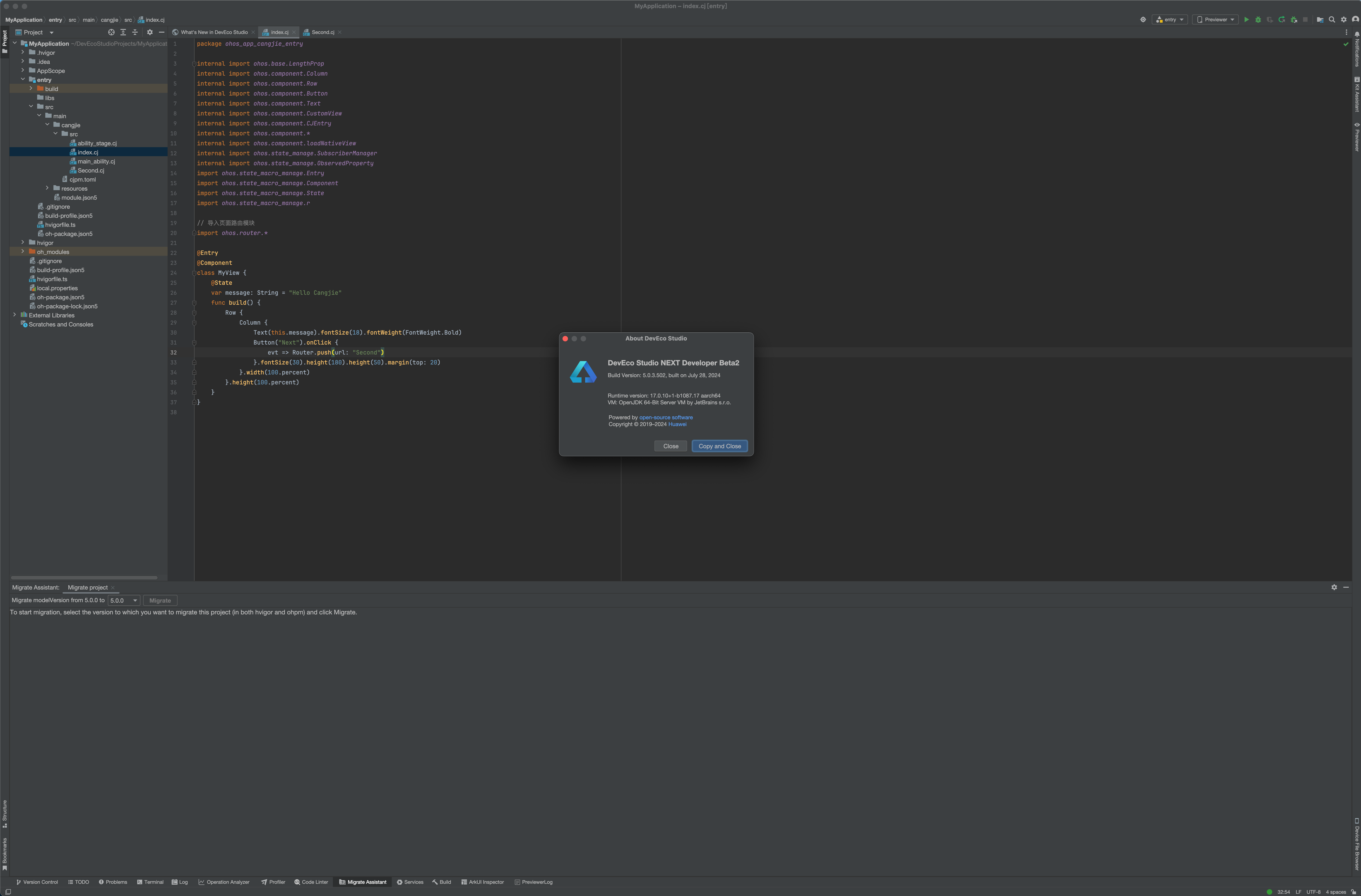Click Copy and Close button
The width and height of the screenshot is (1361, 896).
[719, 446]
